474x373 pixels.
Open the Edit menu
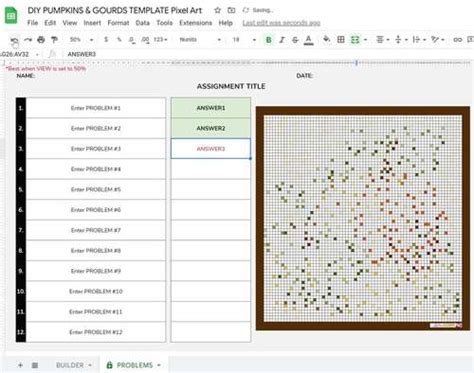(50, 23)
